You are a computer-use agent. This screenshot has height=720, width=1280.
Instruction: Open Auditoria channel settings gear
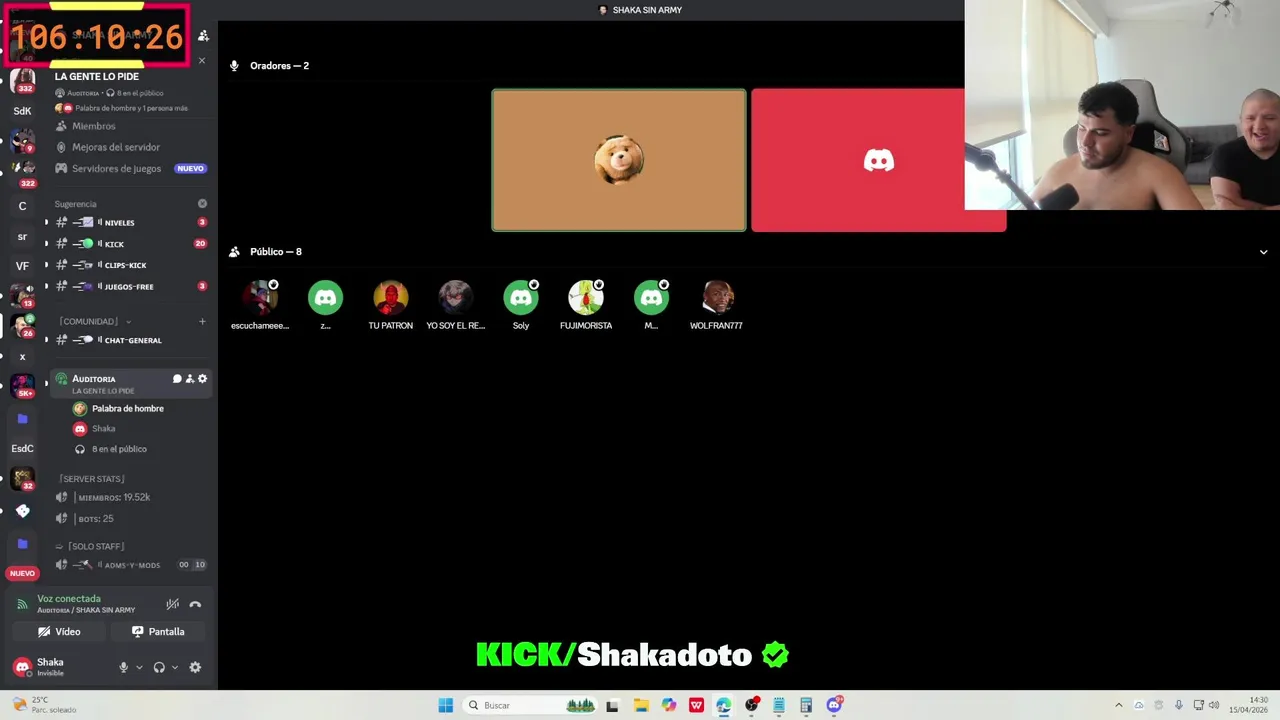tap(202, 379)
